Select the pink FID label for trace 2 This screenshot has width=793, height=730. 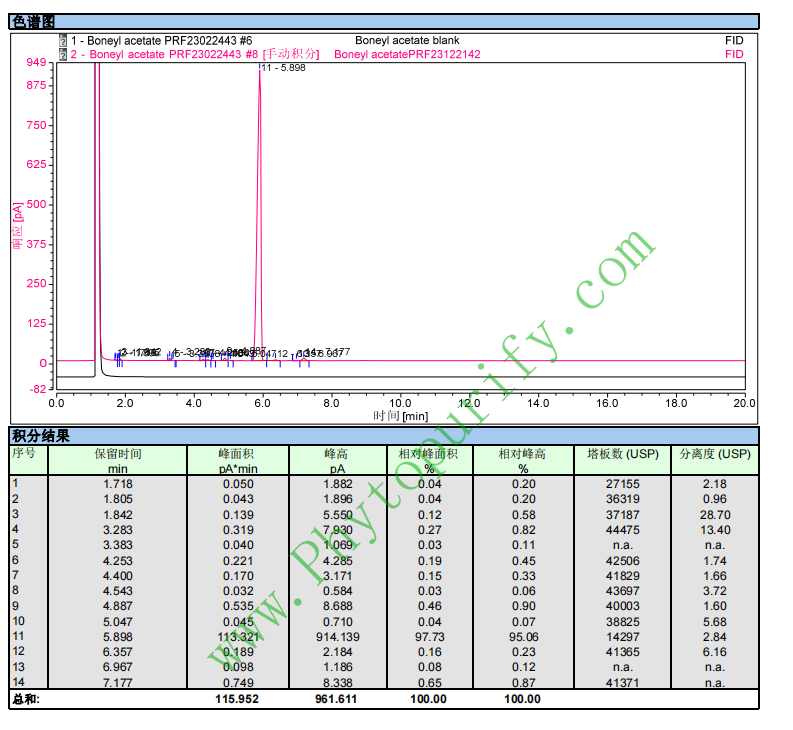coord(734,55)
